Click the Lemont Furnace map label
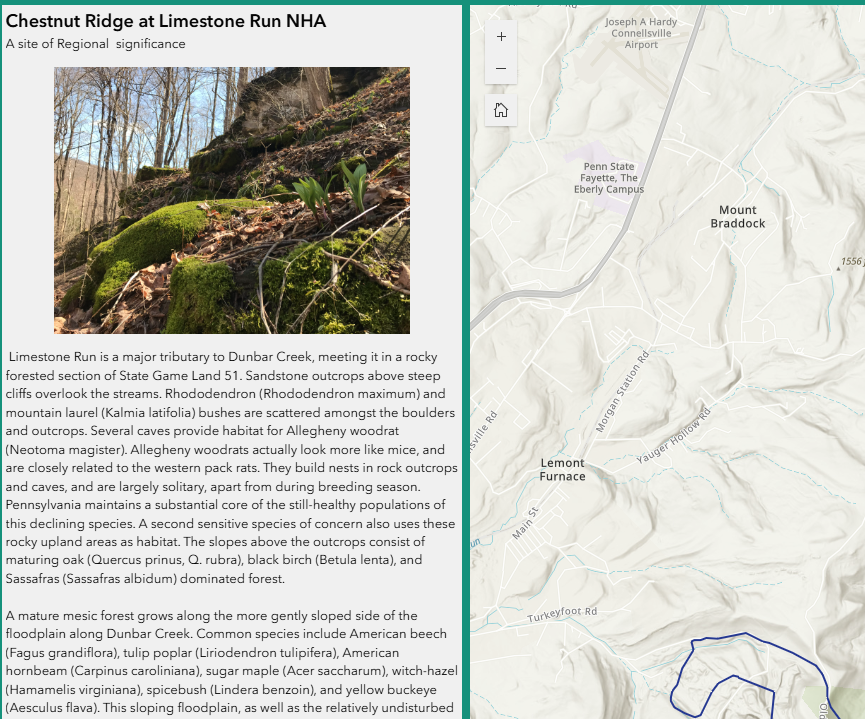865x719 pixels. (562, 470)
